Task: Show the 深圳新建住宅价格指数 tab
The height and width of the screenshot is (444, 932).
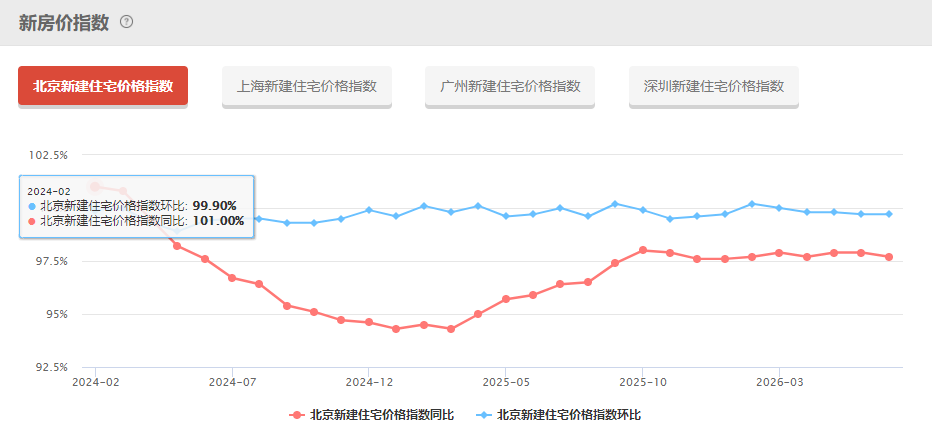Action: [714, 86]
